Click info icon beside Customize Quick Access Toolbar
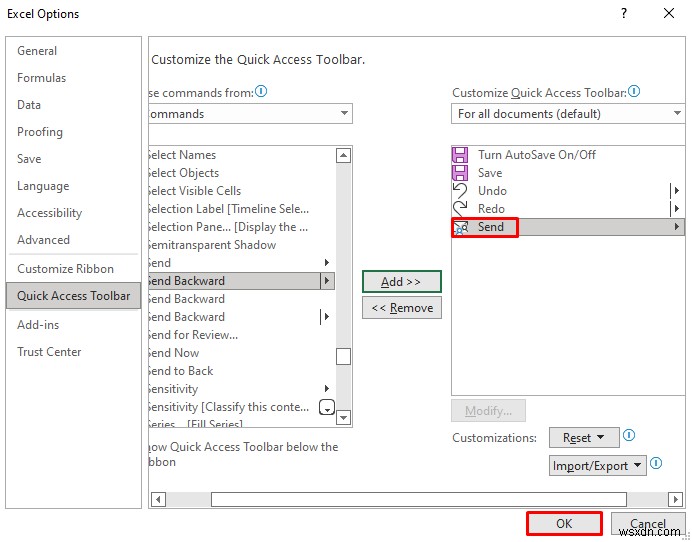Image resolution: width=692 pixels, height=542 pixels. click(x=634, y=92)
